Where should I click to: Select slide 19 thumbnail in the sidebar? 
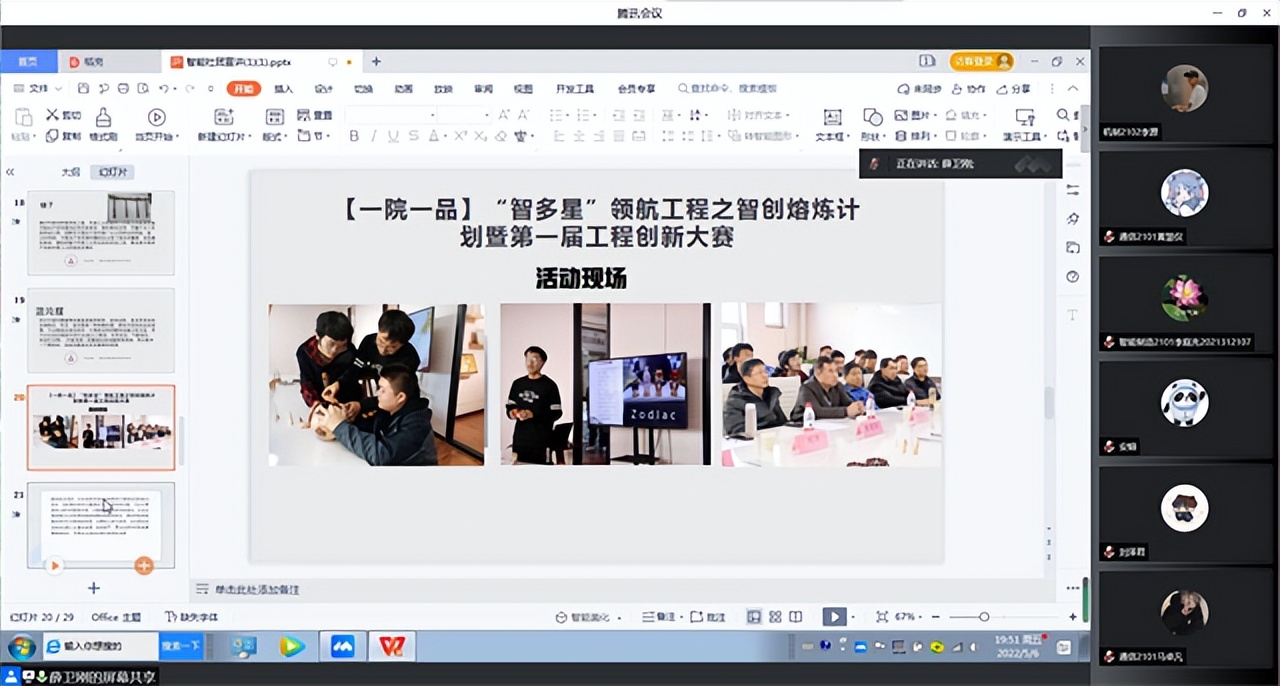coord(100,330)
